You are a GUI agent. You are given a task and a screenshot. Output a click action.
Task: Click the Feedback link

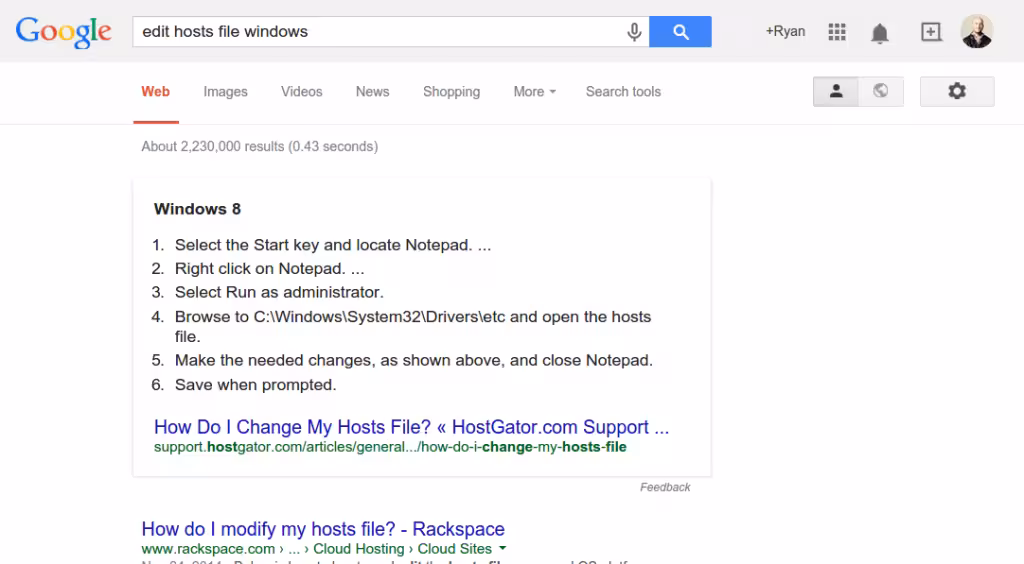(x=665, y=487)
